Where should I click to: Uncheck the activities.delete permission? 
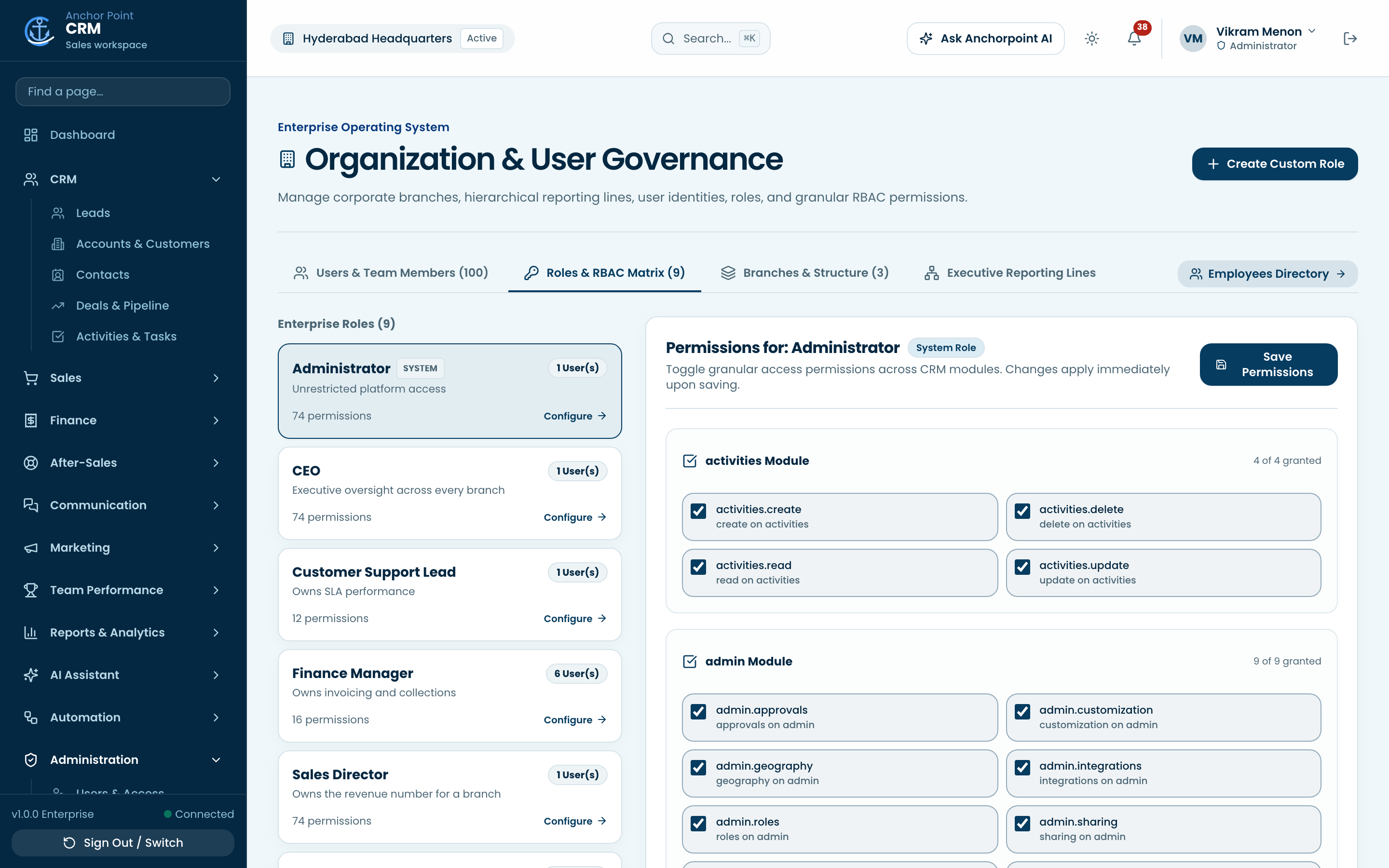point(1022,511)
